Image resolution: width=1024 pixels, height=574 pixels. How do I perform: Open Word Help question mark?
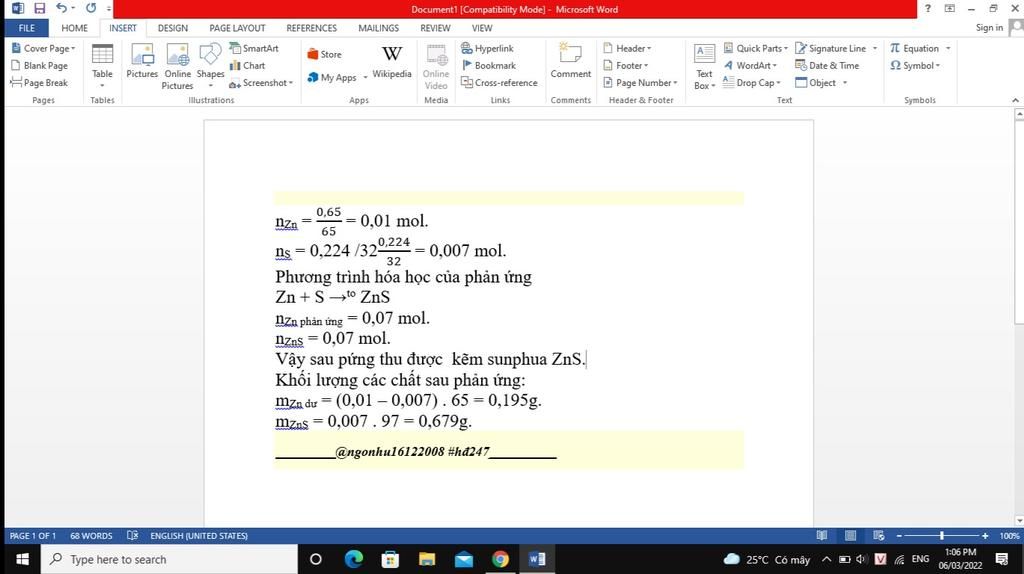[x=927, y=8]
